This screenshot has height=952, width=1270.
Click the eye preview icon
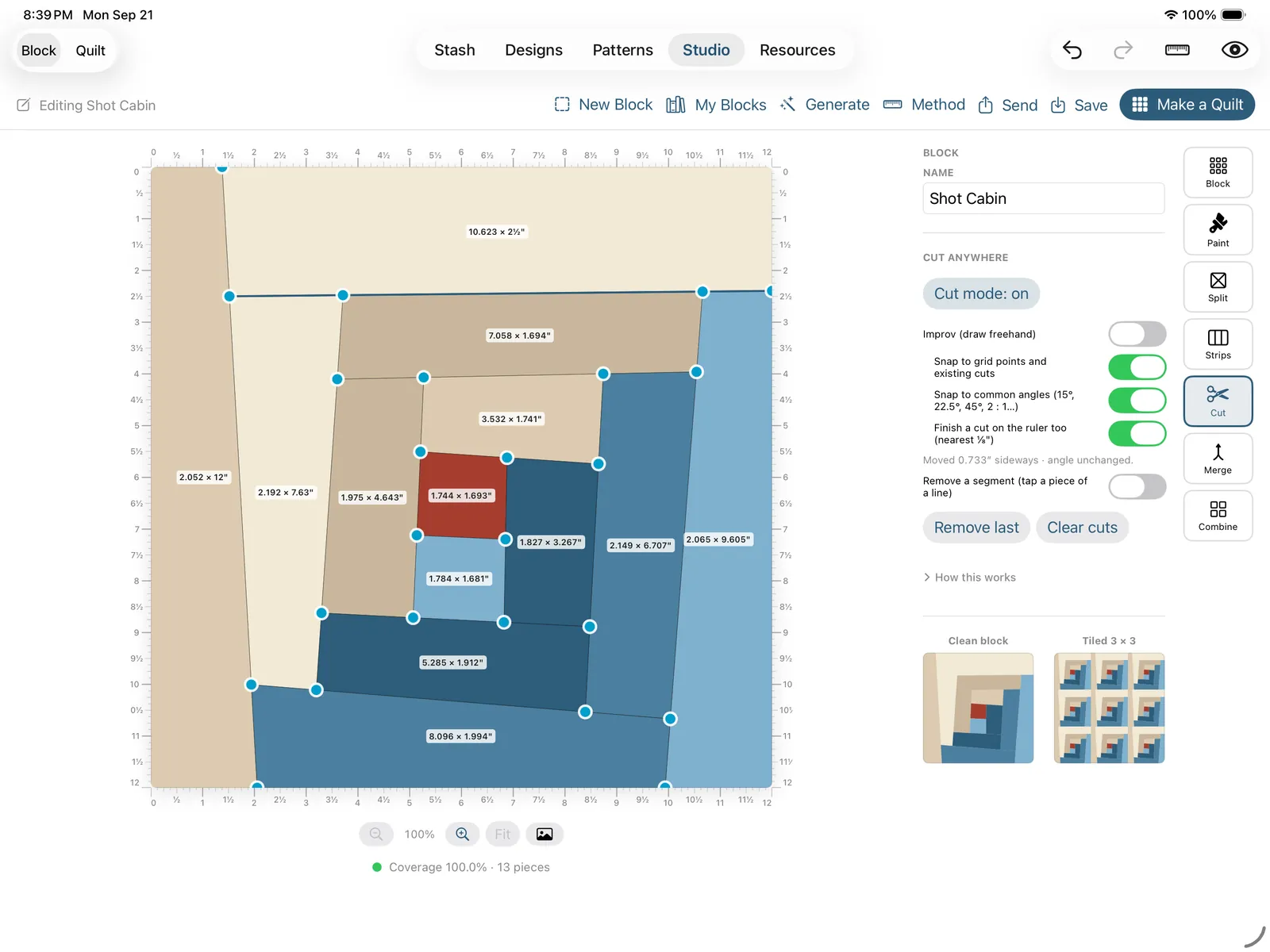coord(1234,50)
